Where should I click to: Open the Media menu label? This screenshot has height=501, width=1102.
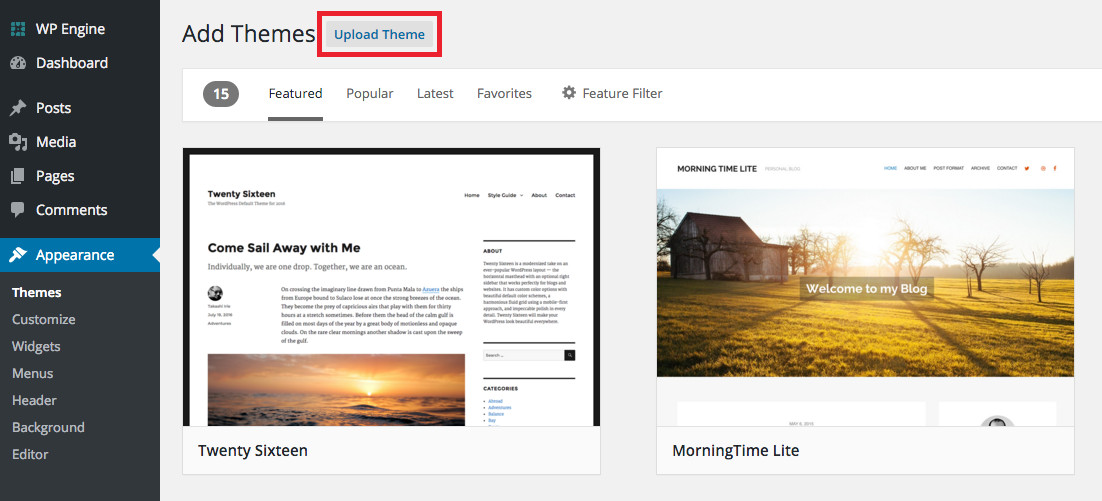click(x=56, y=142)
